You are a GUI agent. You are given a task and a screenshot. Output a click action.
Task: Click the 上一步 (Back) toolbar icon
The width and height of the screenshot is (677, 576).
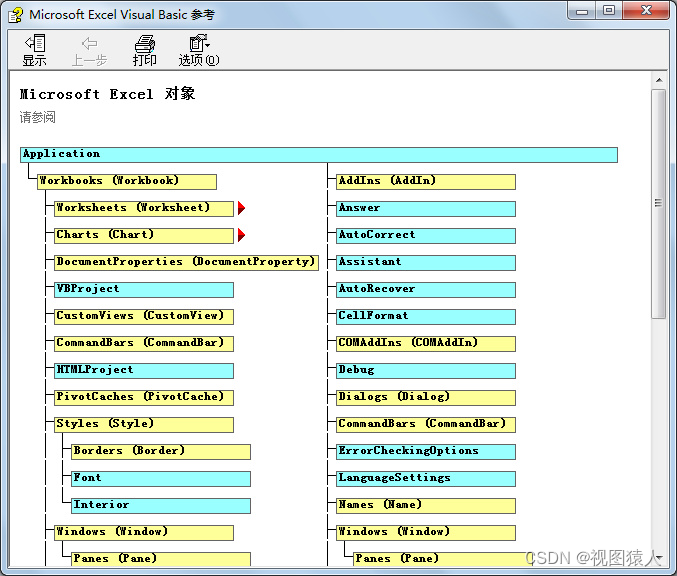[x=89, y=51]
